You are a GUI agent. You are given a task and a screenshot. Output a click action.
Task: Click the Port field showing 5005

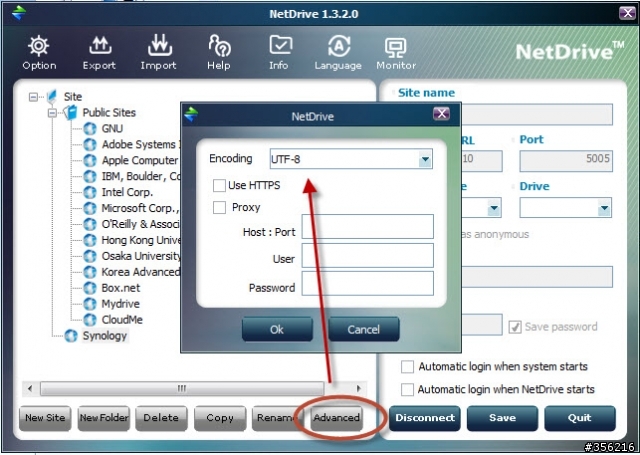(x=566, y=161)
